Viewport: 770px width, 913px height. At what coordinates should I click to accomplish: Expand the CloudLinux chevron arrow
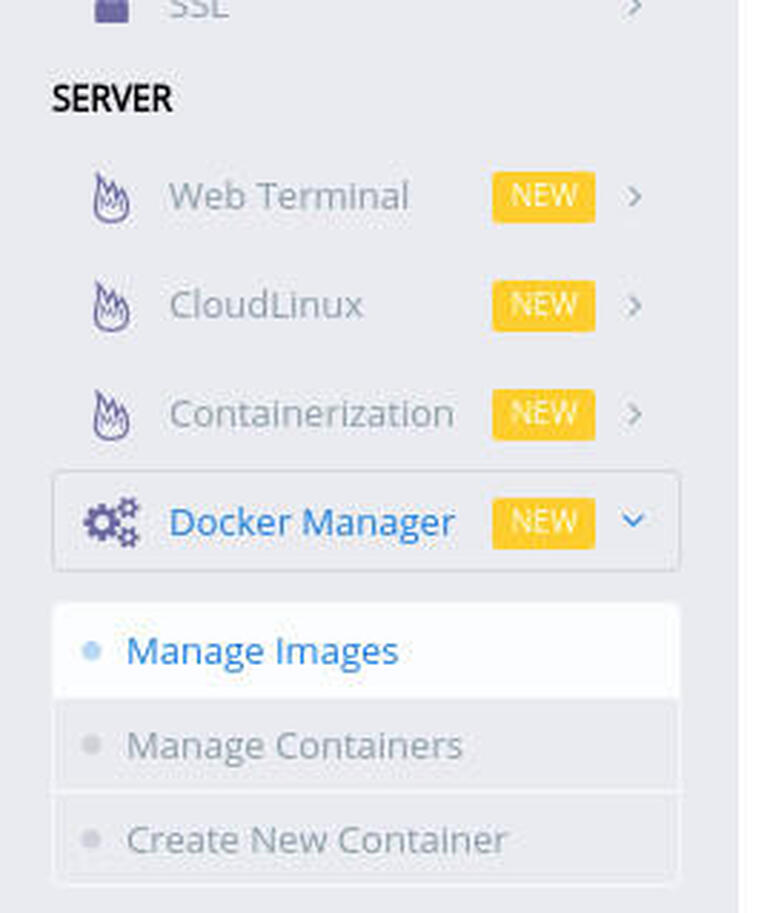[x=635, y=306]
